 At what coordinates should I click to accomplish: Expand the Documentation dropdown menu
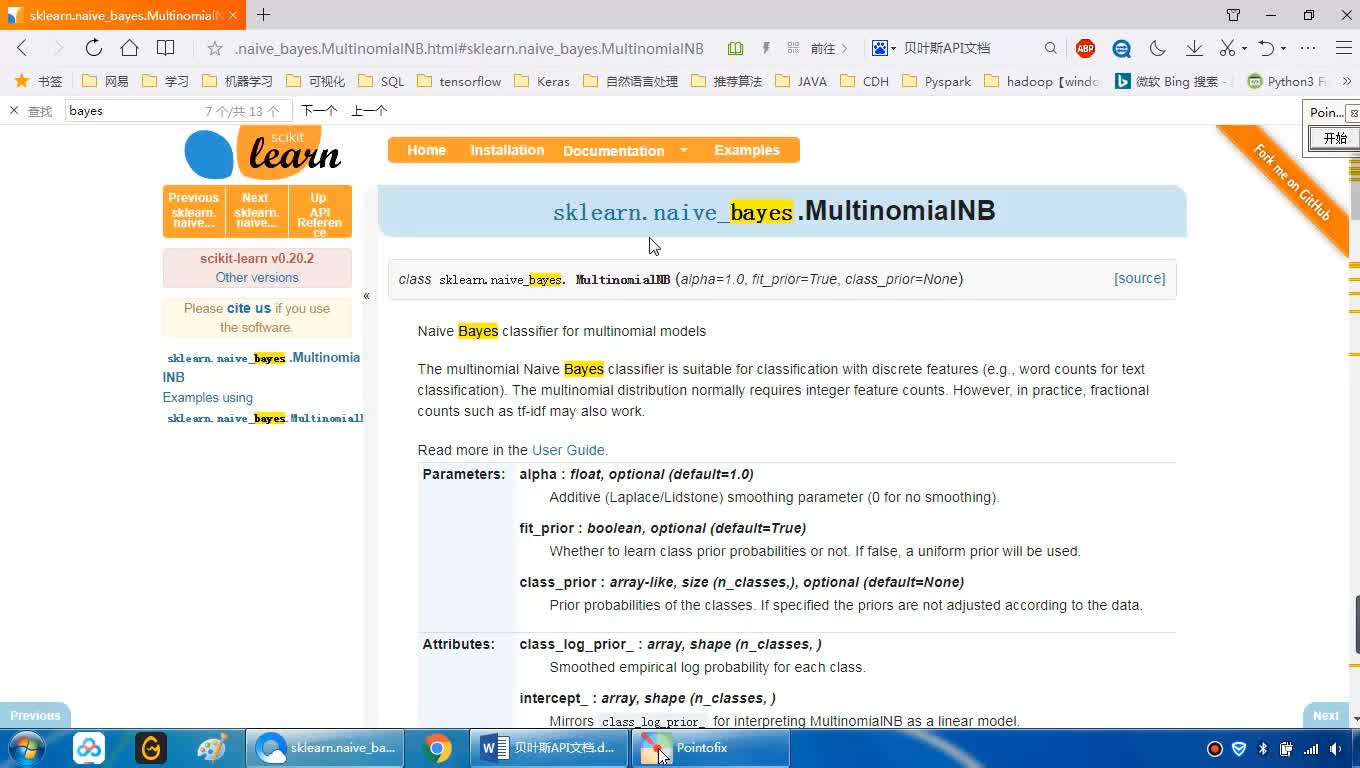(x=684, y=151)
